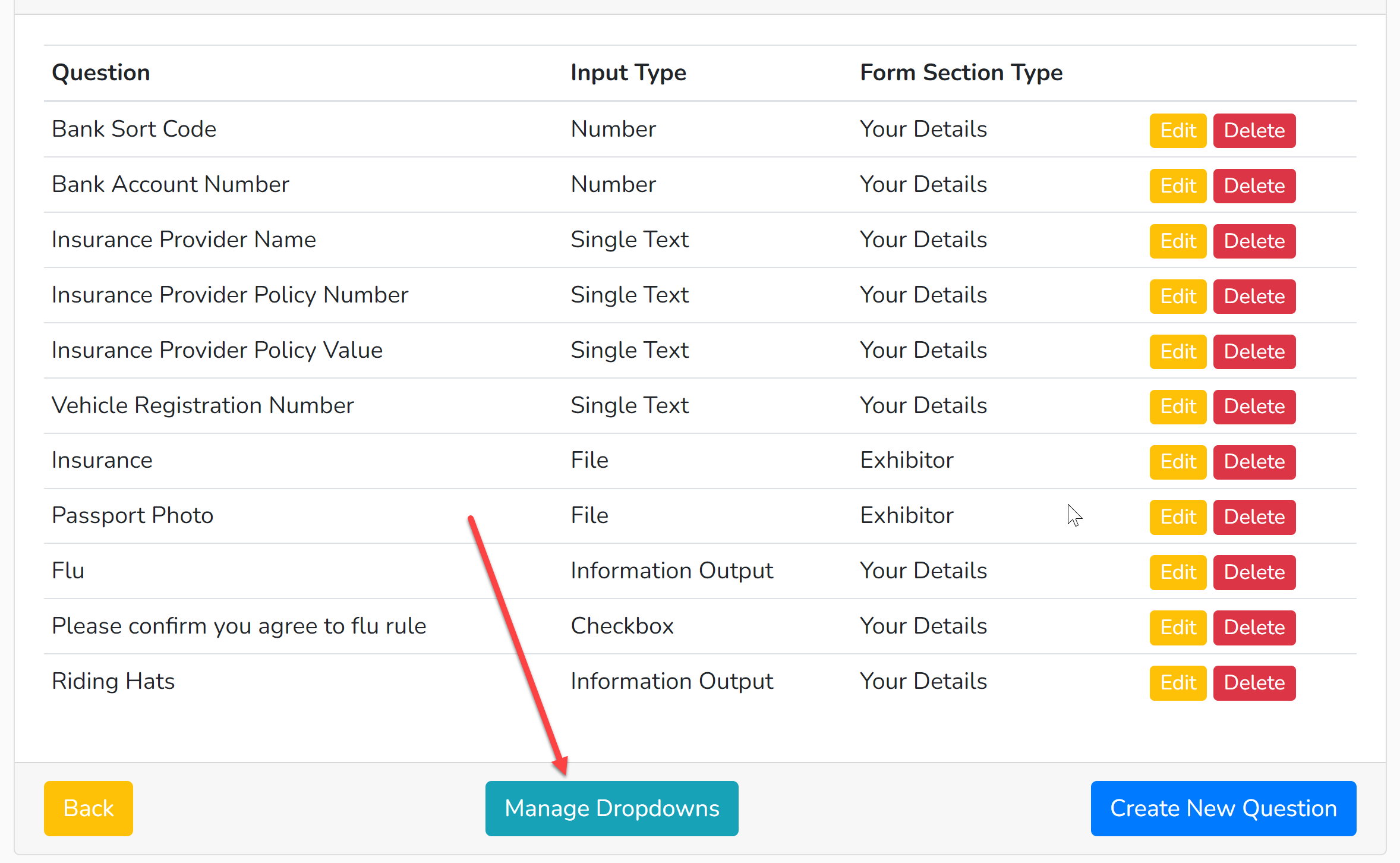
Task: Select the 'Checkbox' input type cell
Action: click(x=622, y=626)
